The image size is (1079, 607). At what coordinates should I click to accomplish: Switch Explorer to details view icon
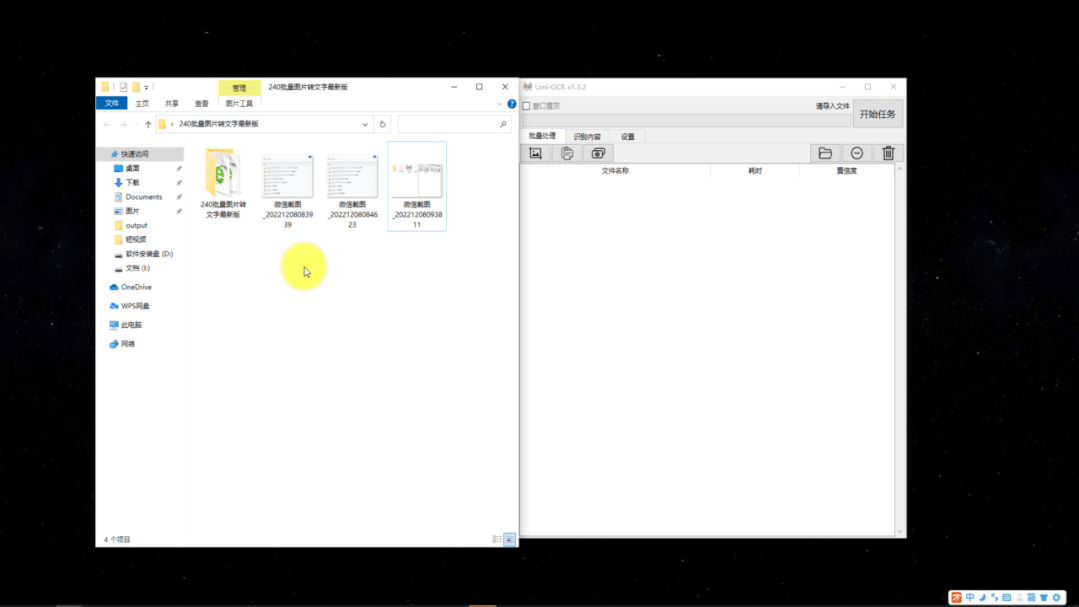click(x=497, y=540)
